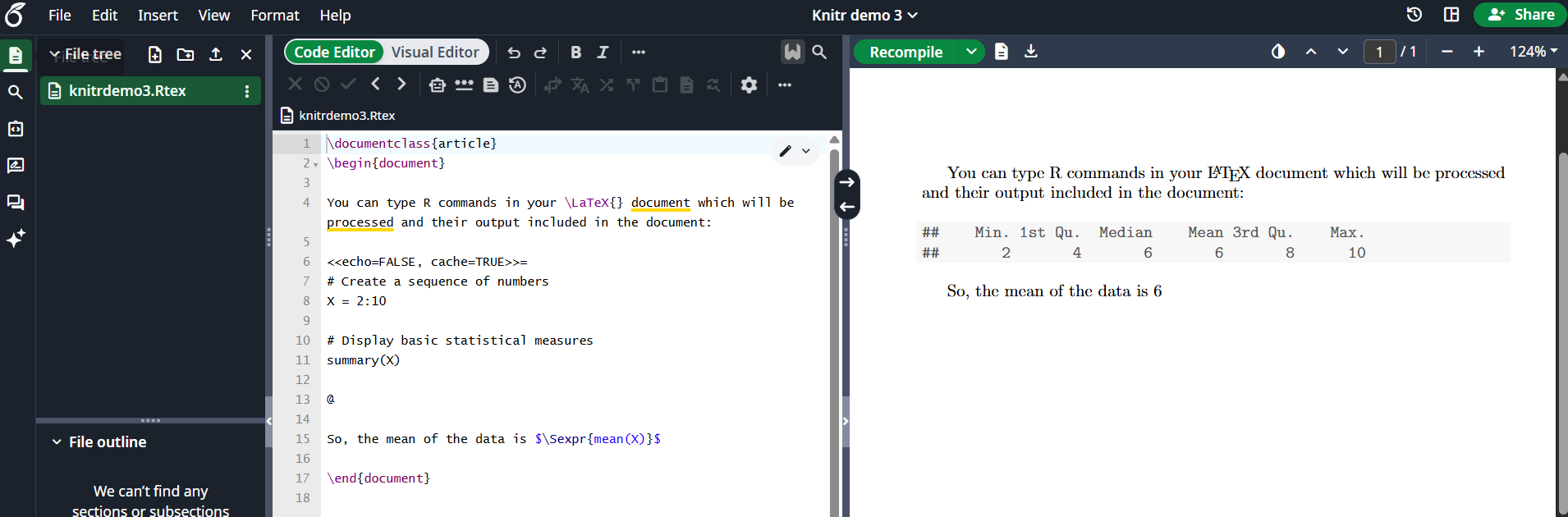Toggle bold formatting
Viewport: 1568px width, 517px height.
(x=575, y=53)
